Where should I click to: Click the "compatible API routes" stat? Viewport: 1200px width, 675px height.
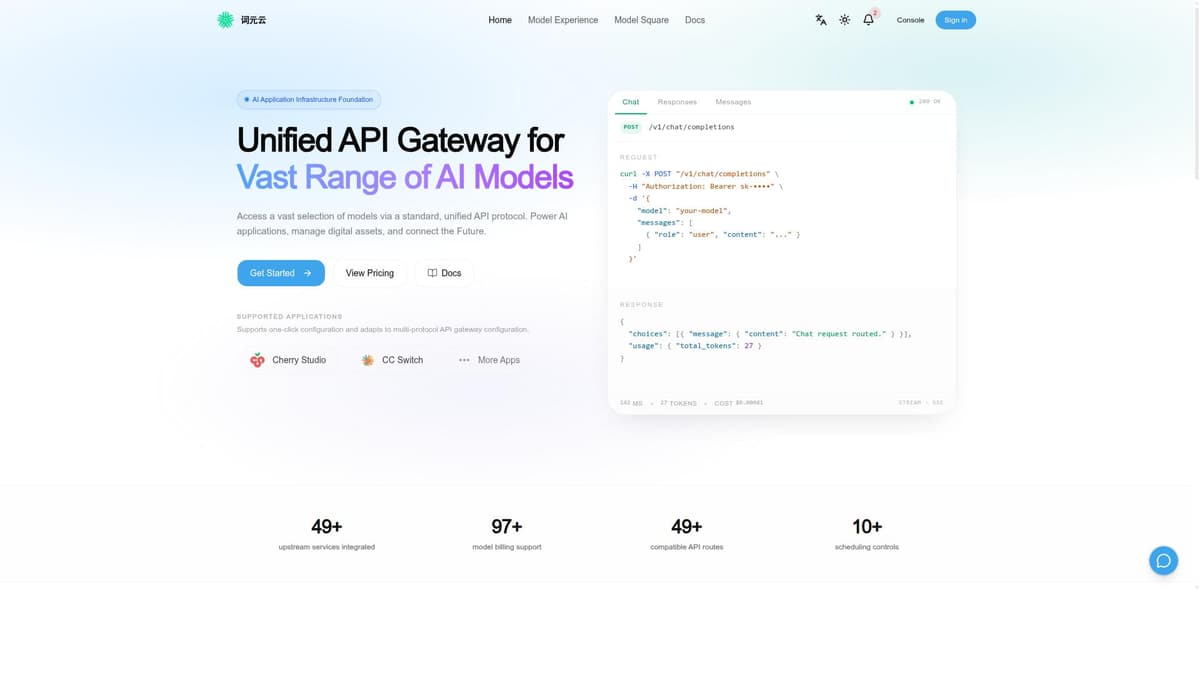coord(687,547)
